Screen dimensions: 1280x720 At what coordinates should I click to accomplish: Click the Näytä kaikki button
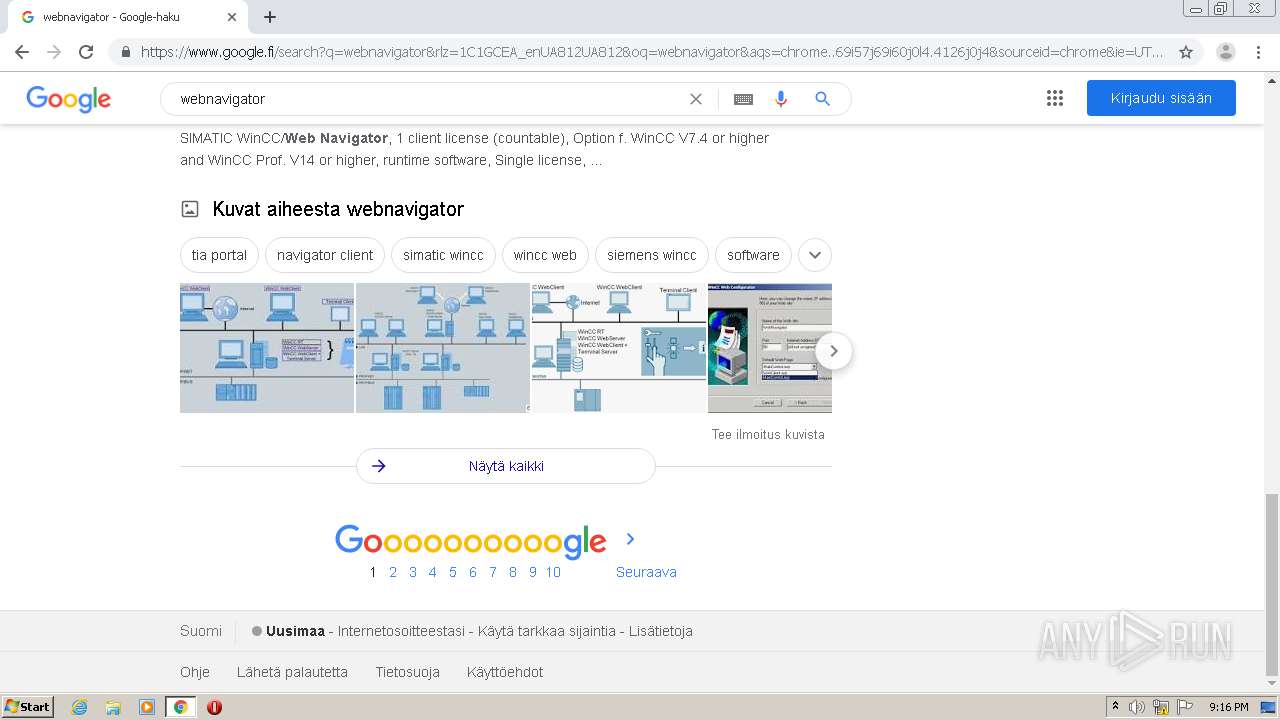click(506, 466)
